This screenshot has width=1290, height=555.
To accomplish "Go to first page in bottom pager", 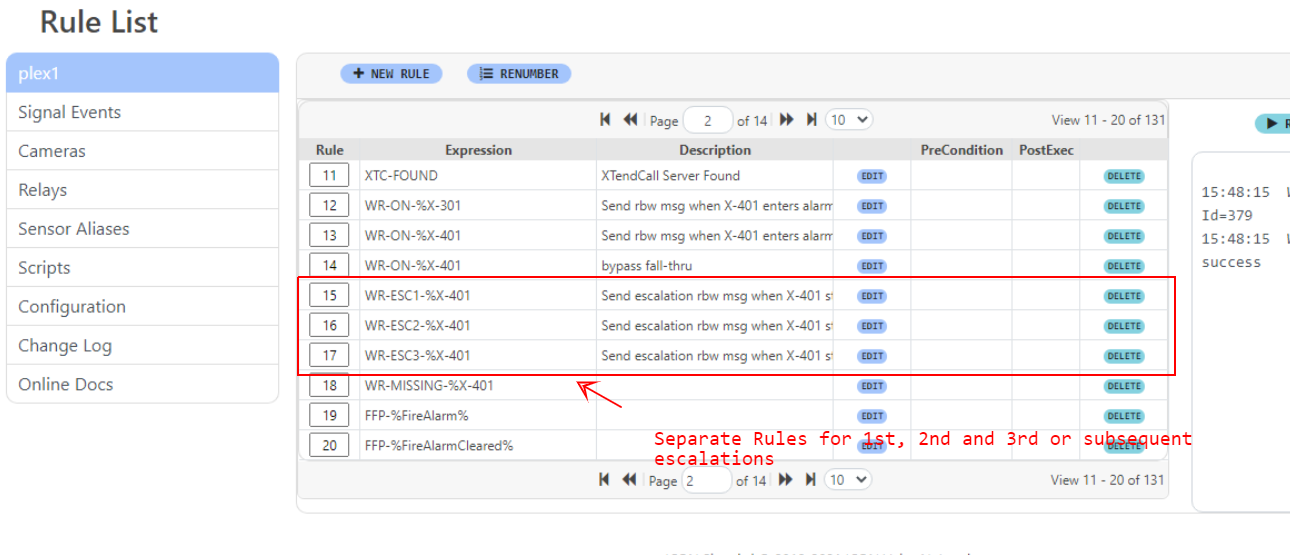I will tap(604, 480).
